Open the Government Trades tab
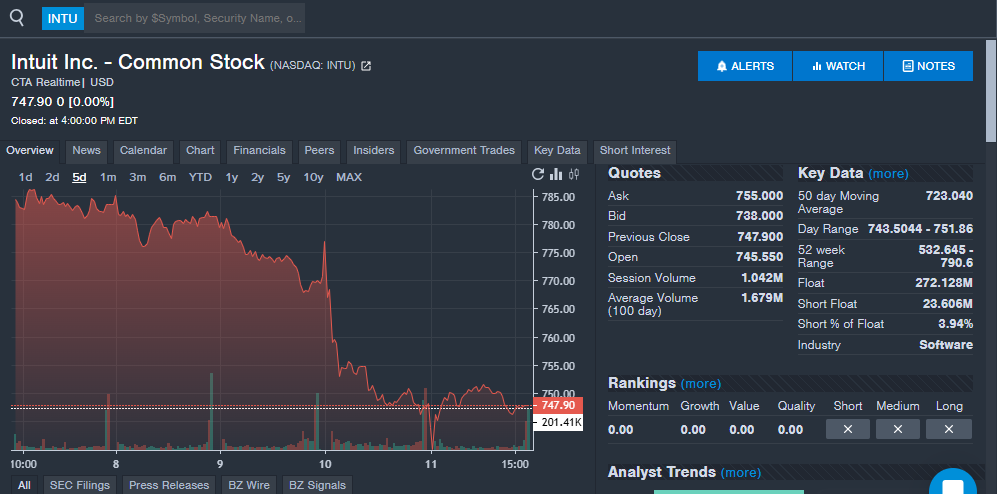 click(x=464, y=151)
